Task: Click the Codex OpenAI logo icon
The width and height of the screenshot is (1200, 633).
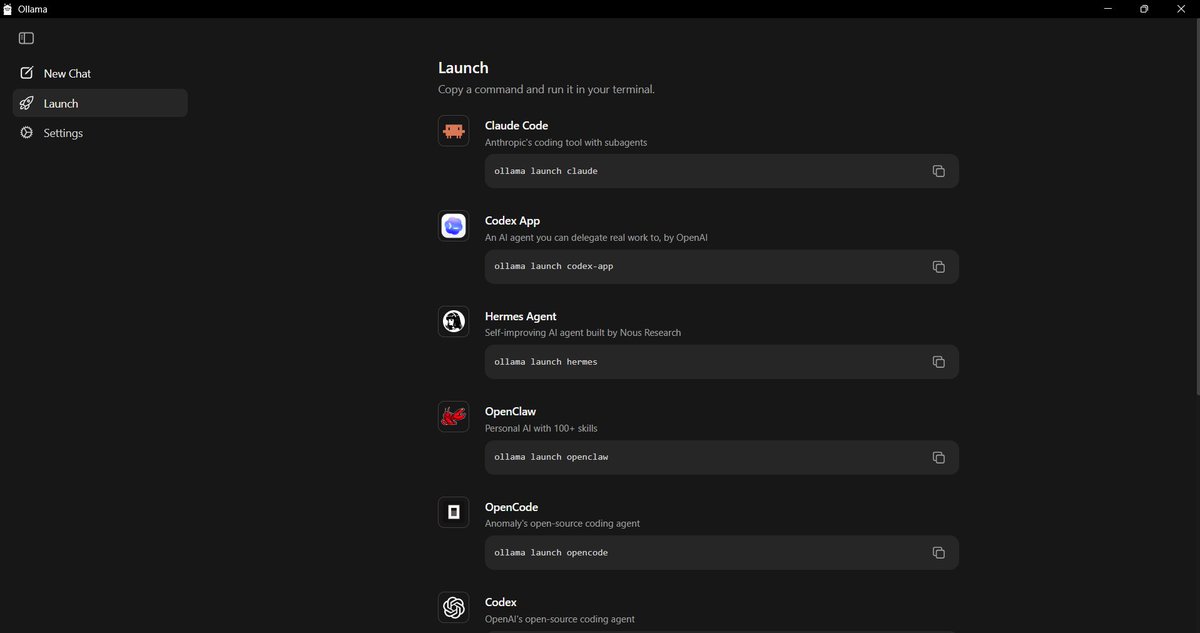Action: [x=454, y=607]
